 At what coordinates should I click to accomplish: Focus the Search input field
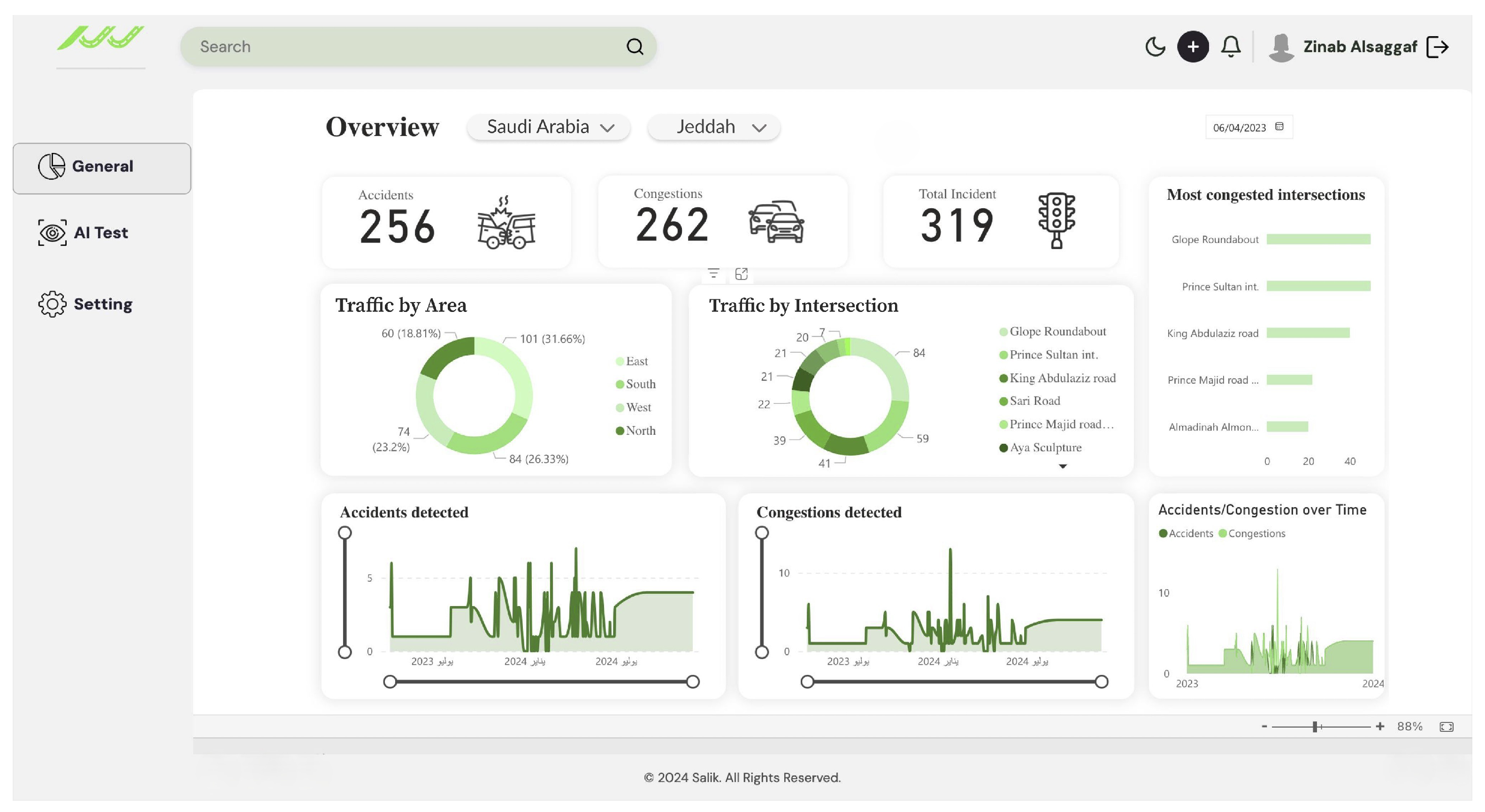coord(418,47)
